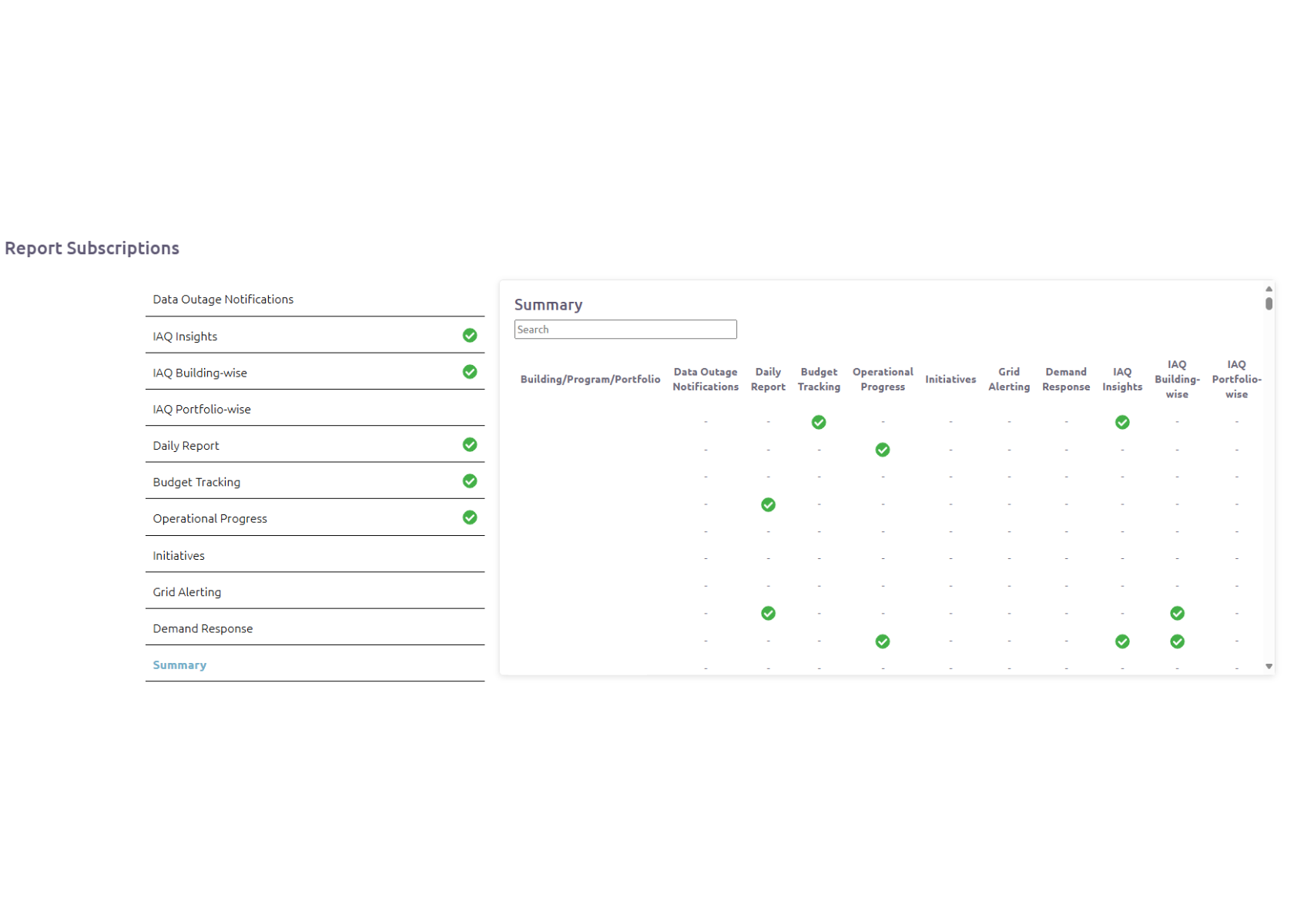
Task: Click the summary scrollbar up arrow
Action: coord(1269,289)
